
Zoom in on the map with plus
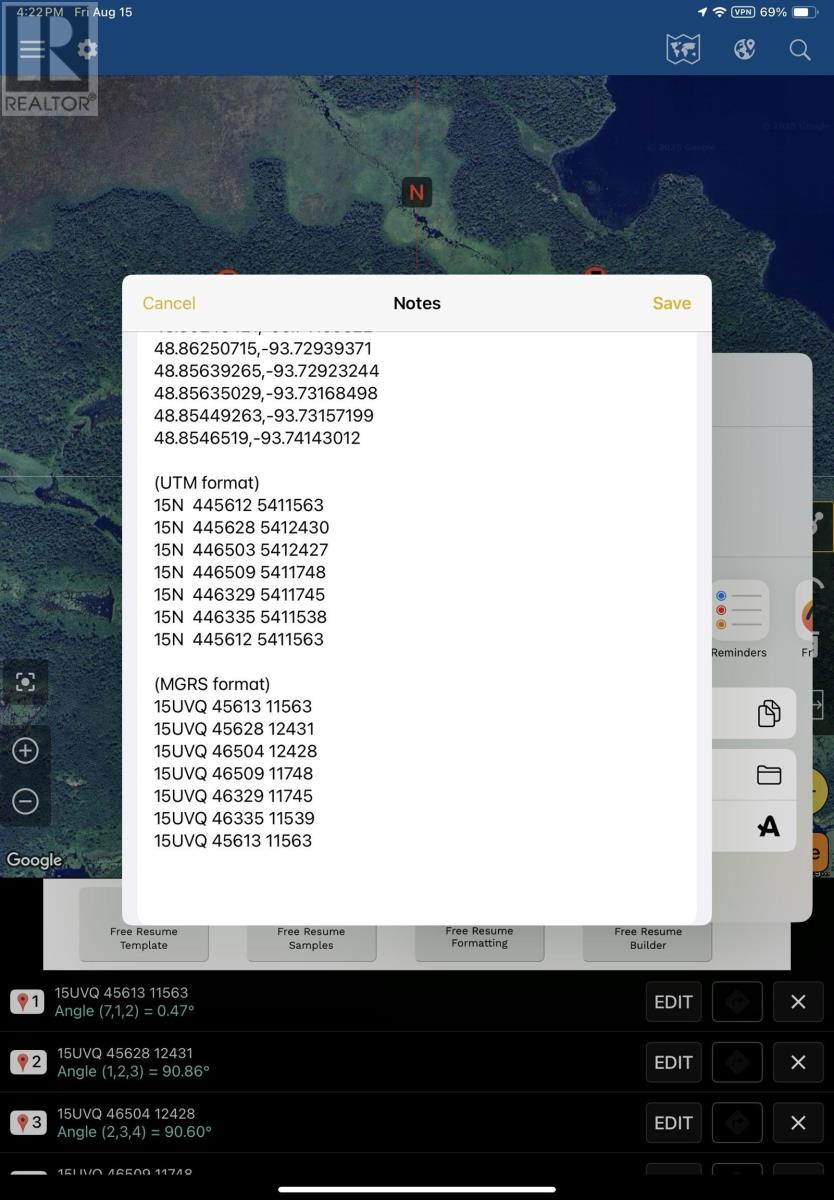pos(26,751)
